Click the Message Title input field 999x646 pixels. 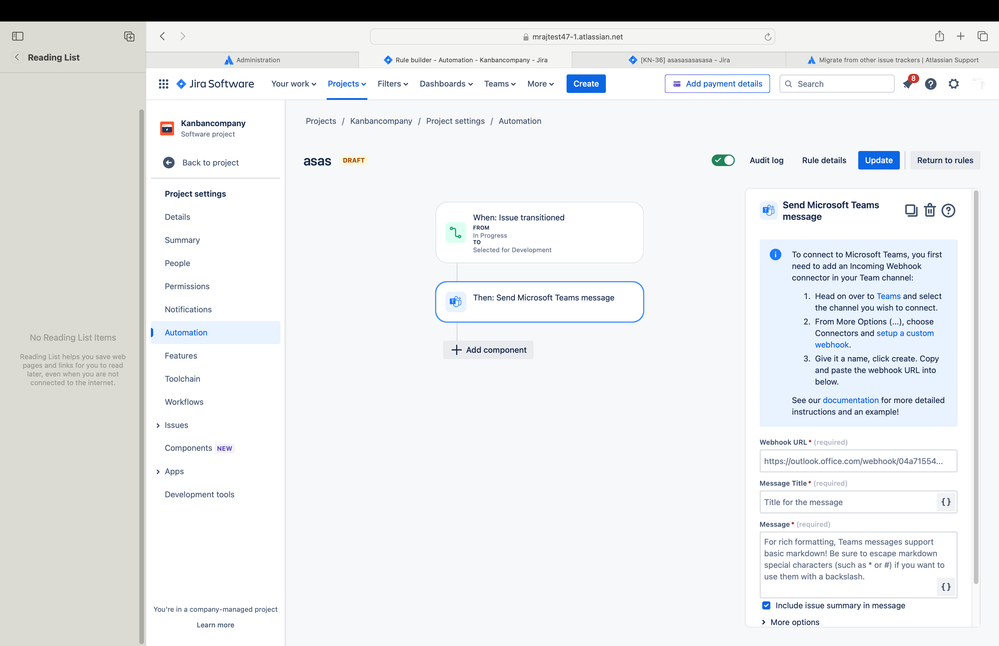(858, 502)
